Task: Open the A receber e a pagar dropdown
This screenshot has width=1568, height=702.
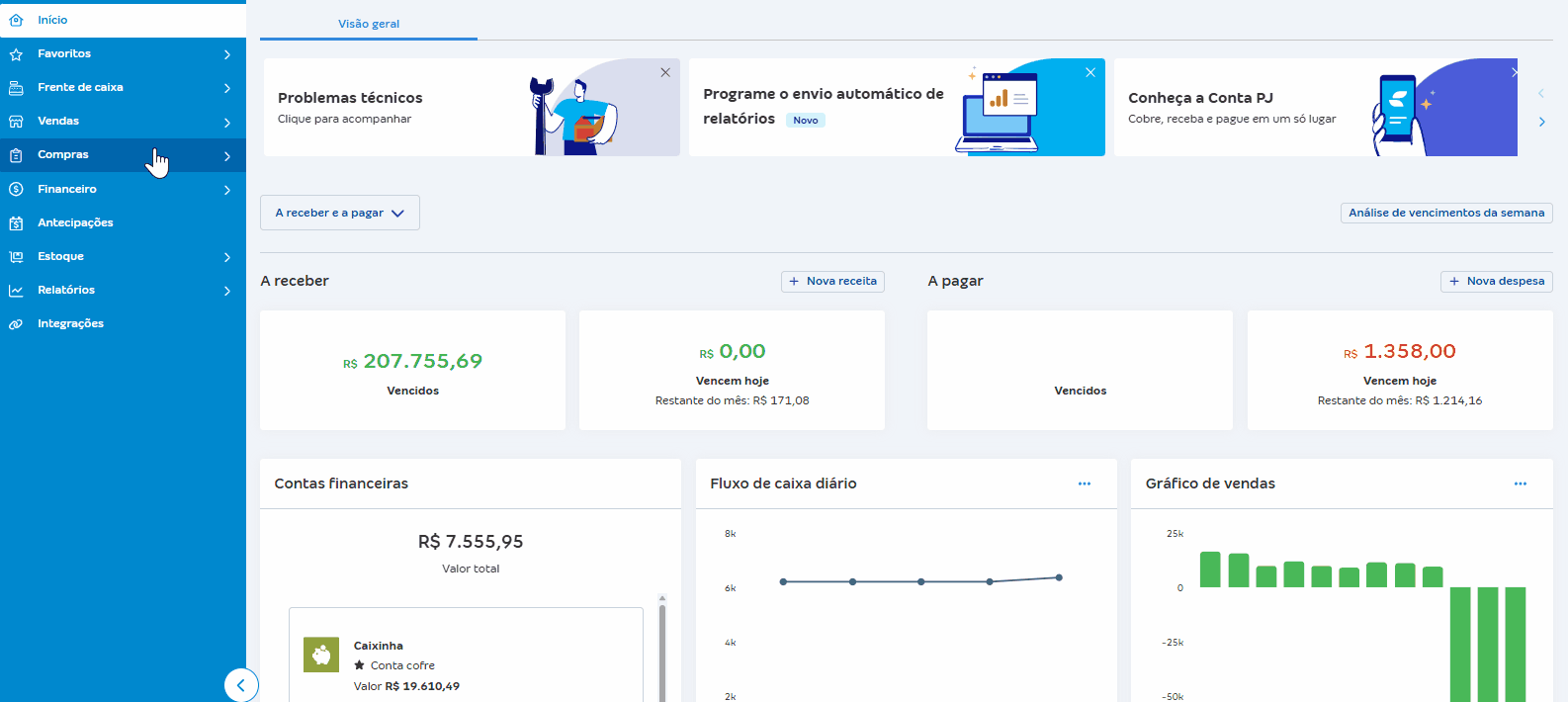Action: tap(340, 213)
